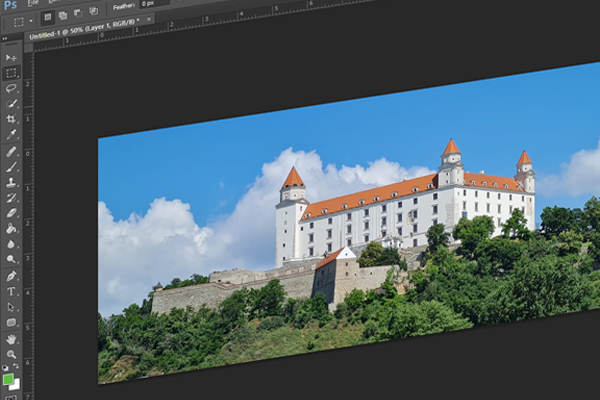Choose Subtract from selection mode
The width and height of the screenshot is (600, 400).
(78, 13)
